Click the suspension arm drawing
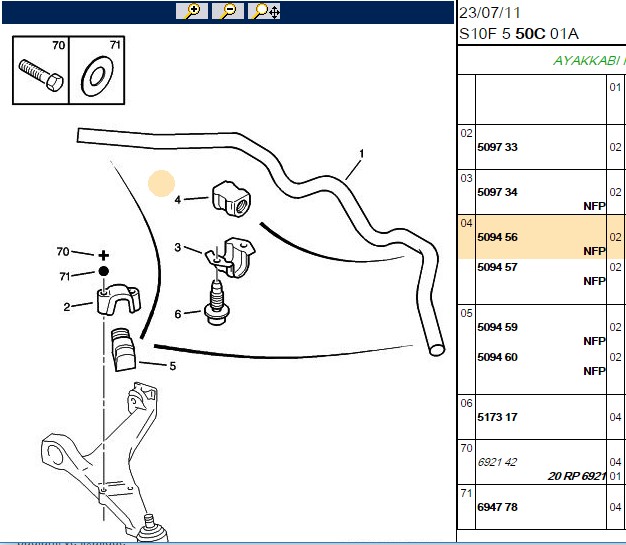The height and width of the screenshot is (545, 626). (106, 463)
